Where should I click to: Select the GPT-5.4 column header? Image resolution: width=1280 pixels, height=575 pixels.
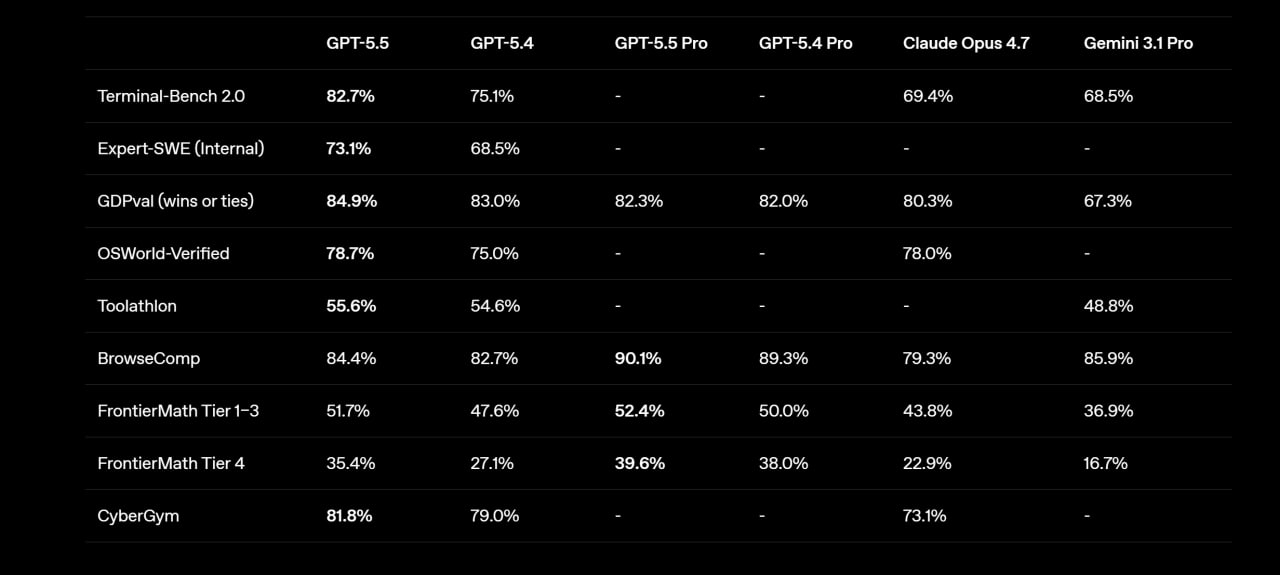click(501, 43)
